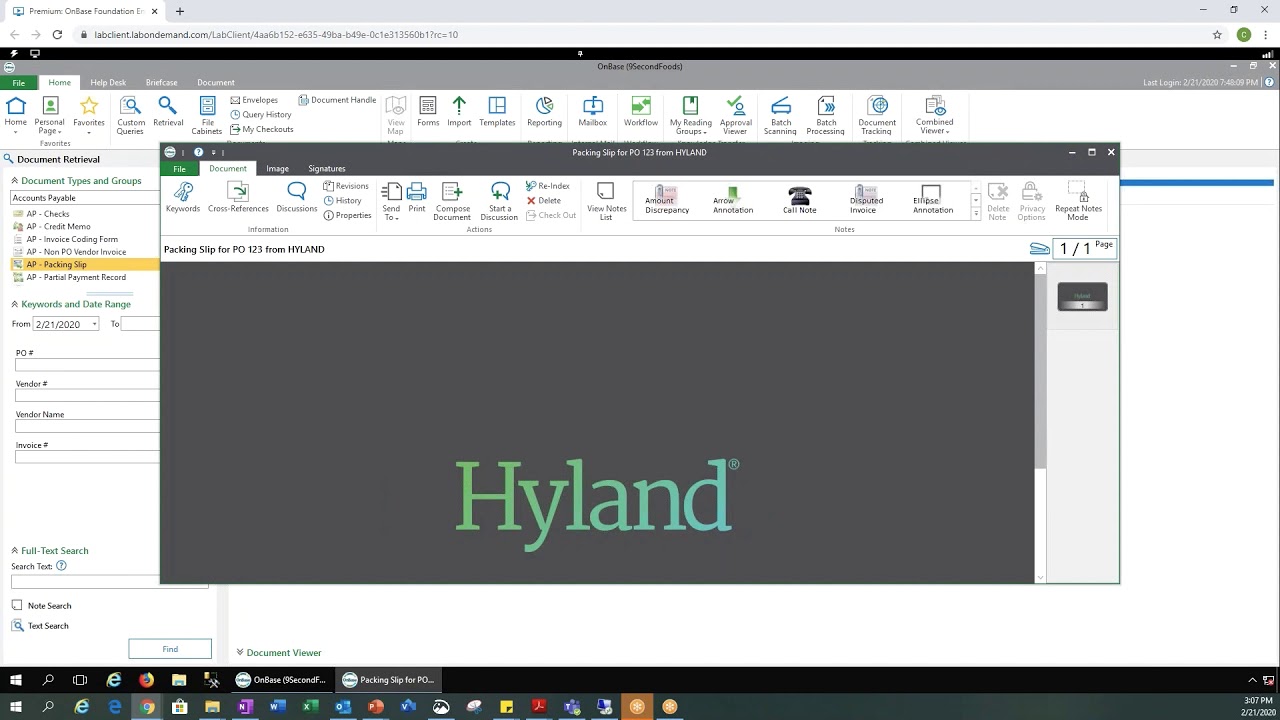This screenshot has height=720, width=1280.
Task: Open document History
Action: click(343, 201)
